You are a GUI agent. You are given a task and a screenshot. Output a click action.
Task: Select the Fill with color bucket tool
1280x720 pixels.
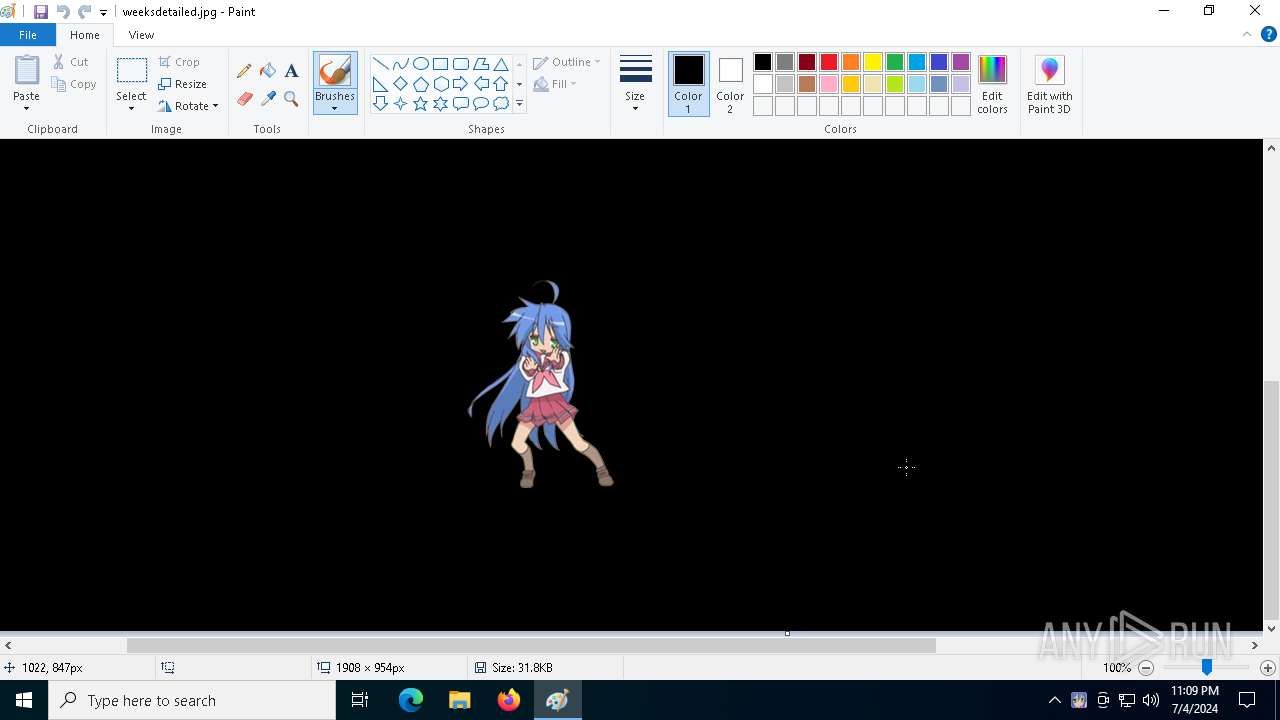268,71
